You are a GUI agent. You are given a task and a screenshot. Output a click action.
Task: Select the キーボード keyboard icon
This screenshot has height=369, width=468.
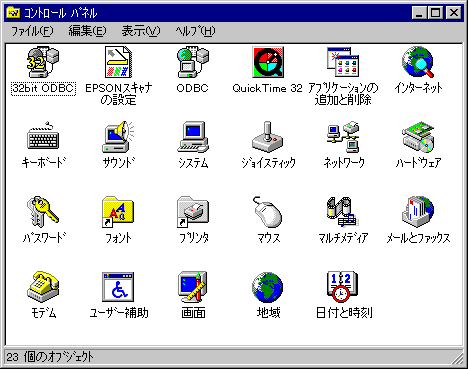point(43,136)
